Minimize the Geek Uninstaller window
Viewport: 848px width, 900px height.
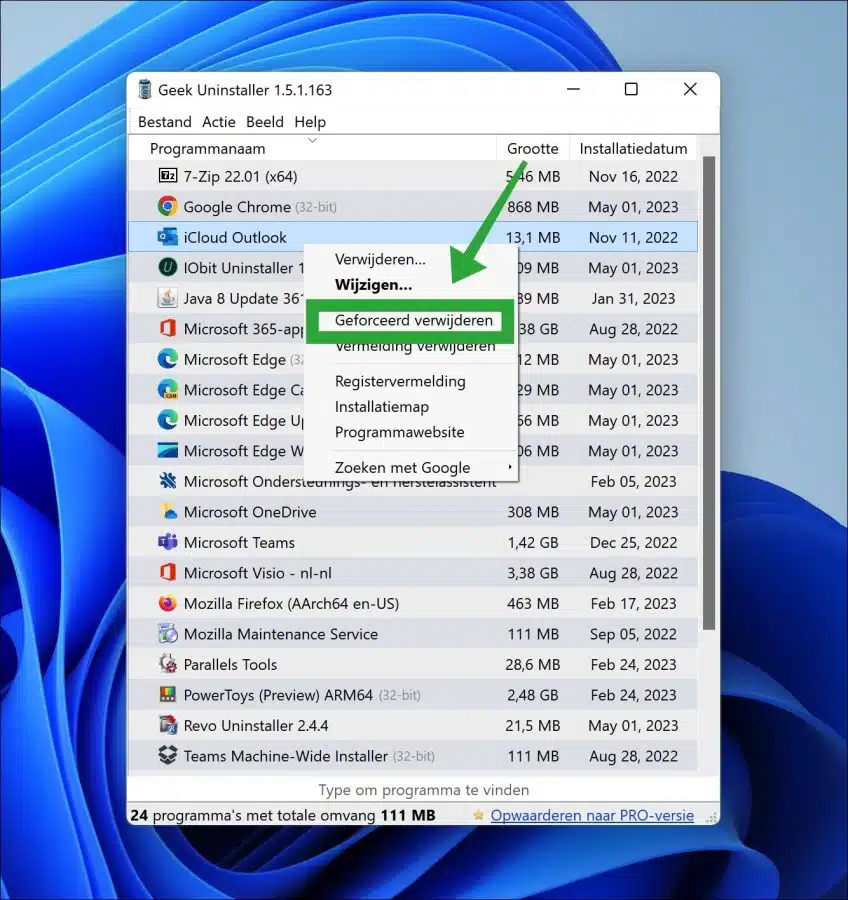(x=573, y=89)
